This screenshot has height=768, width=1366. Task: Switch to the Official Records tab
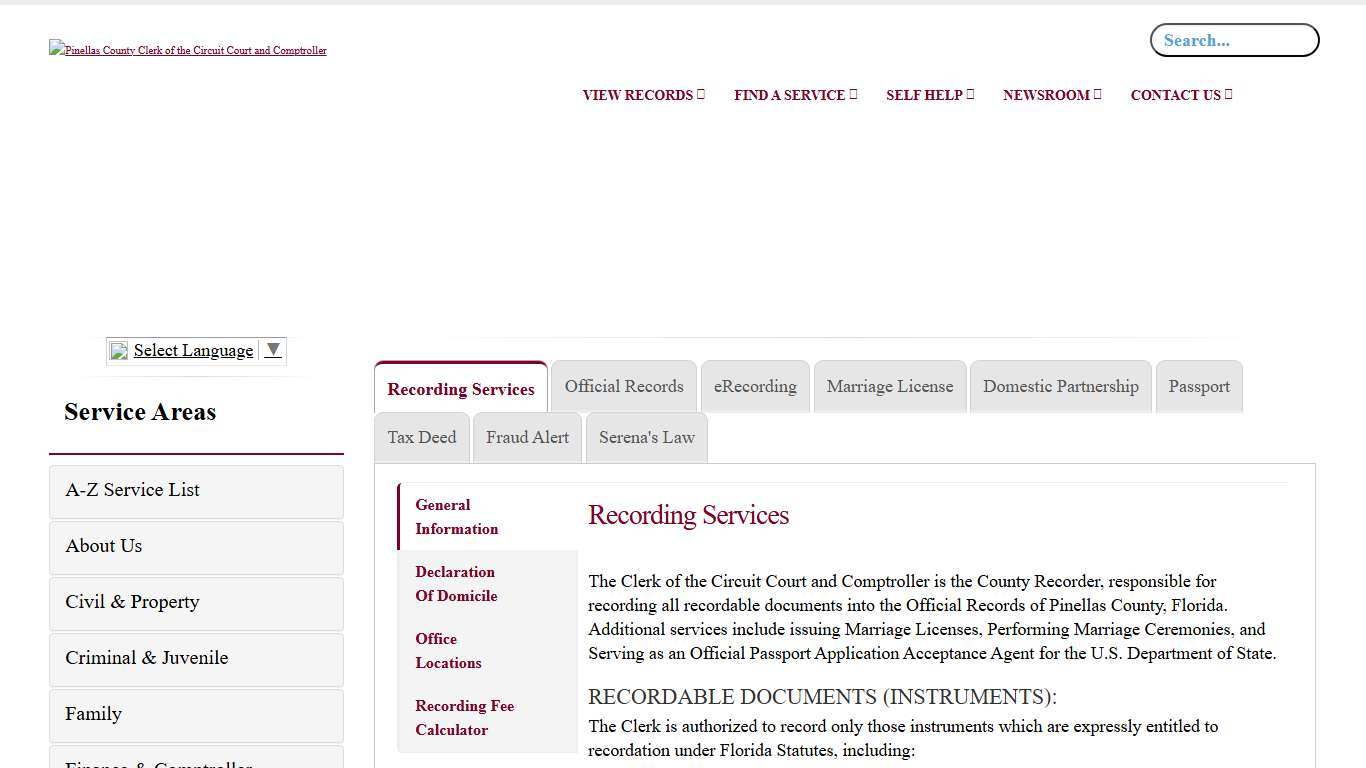click(624, 387)
